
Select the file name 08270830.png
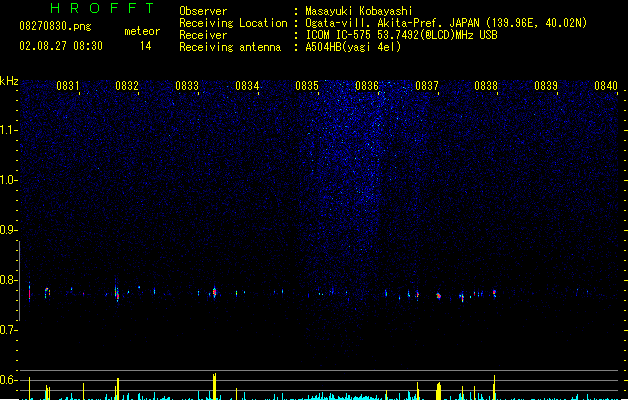55,26
